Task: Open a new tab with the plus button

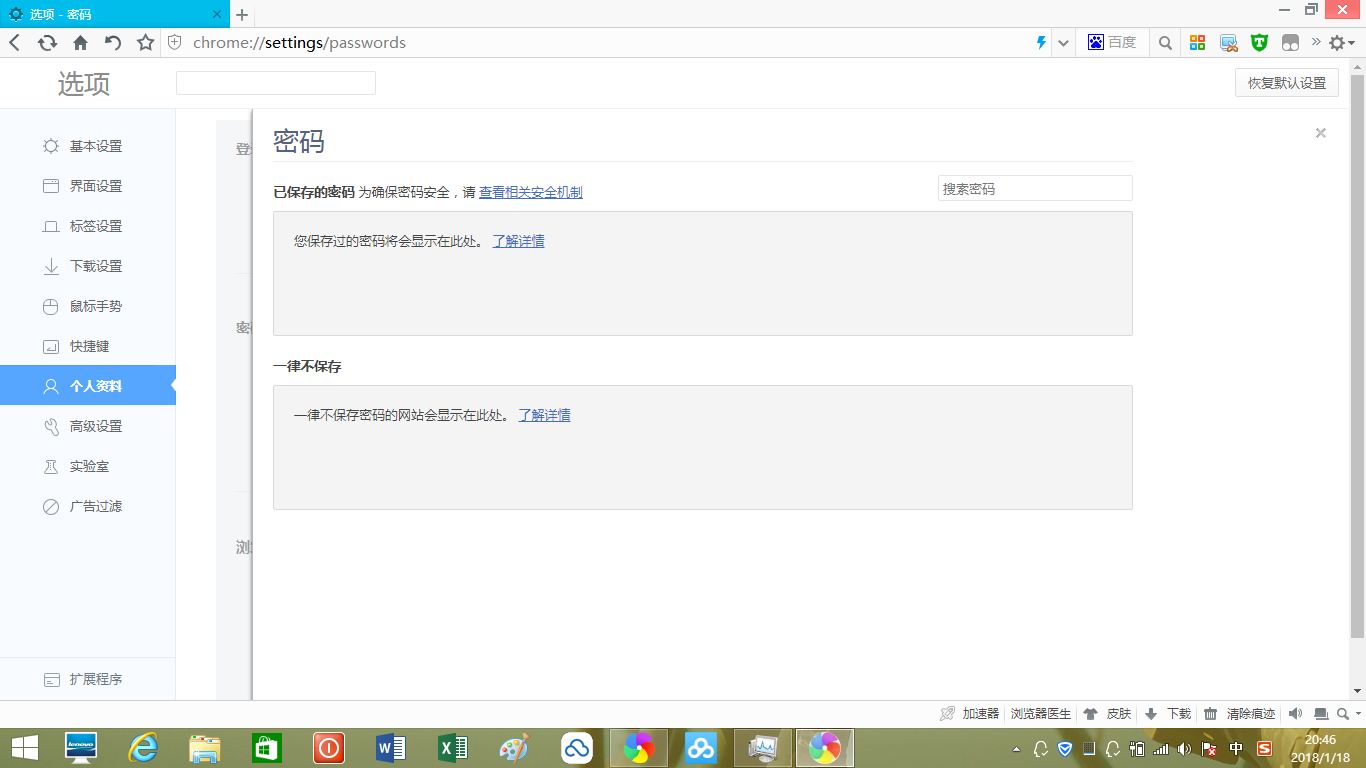Action: 242,15
